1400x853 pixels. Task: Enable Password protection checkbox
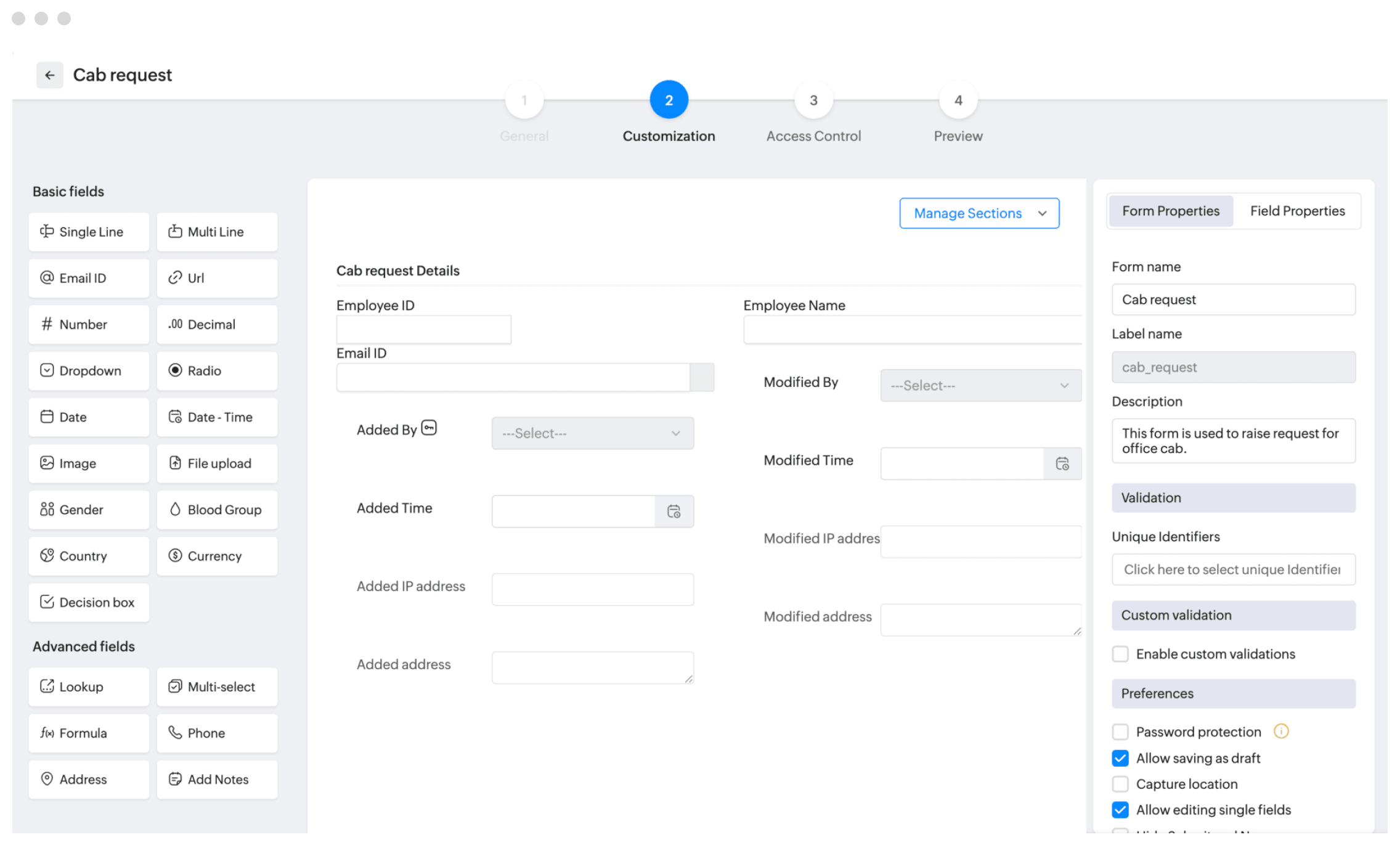click(1120, 731)
